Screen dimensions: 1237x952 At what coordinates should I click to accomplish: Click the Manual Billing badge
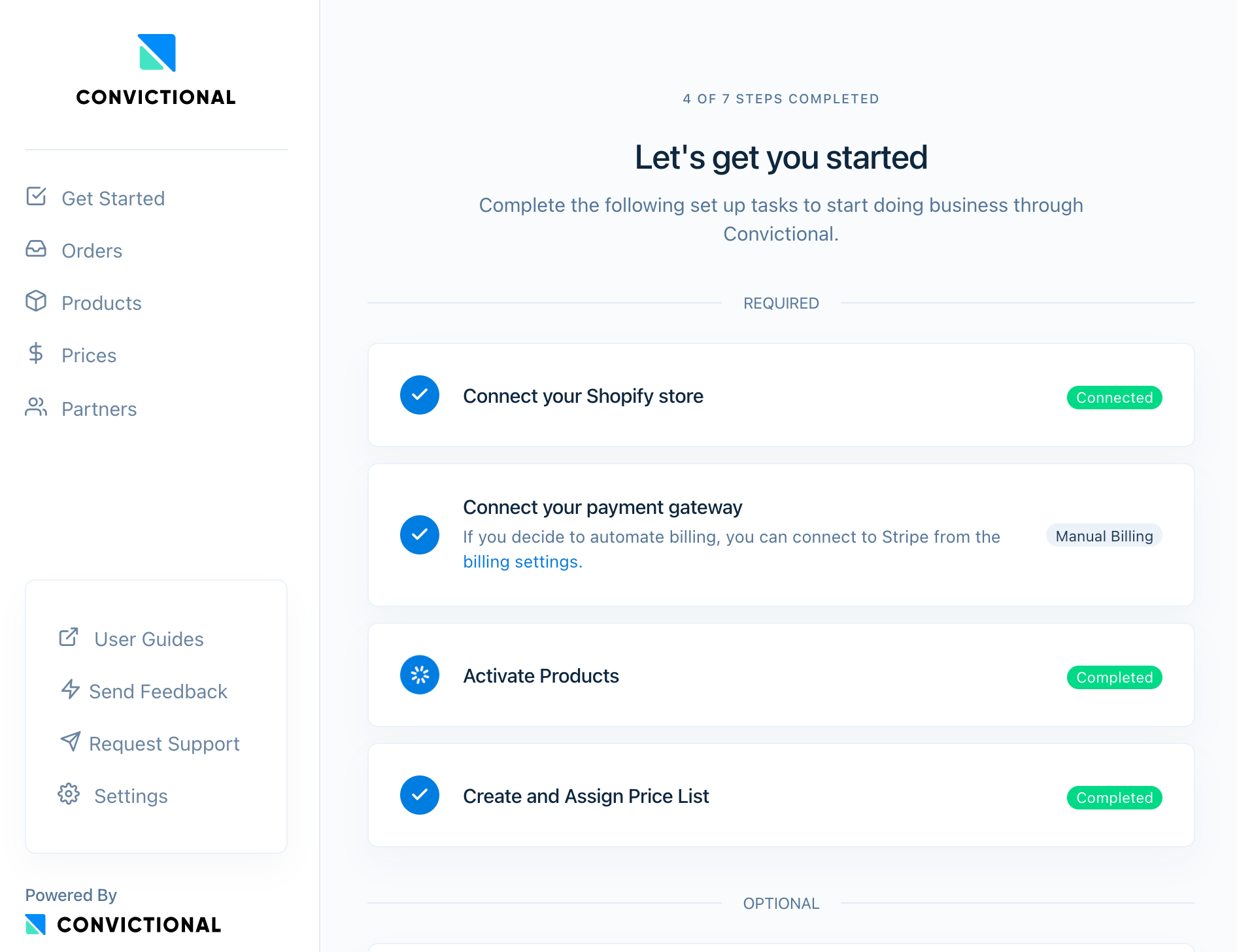pyautogui.click(x=1104, y=536)
